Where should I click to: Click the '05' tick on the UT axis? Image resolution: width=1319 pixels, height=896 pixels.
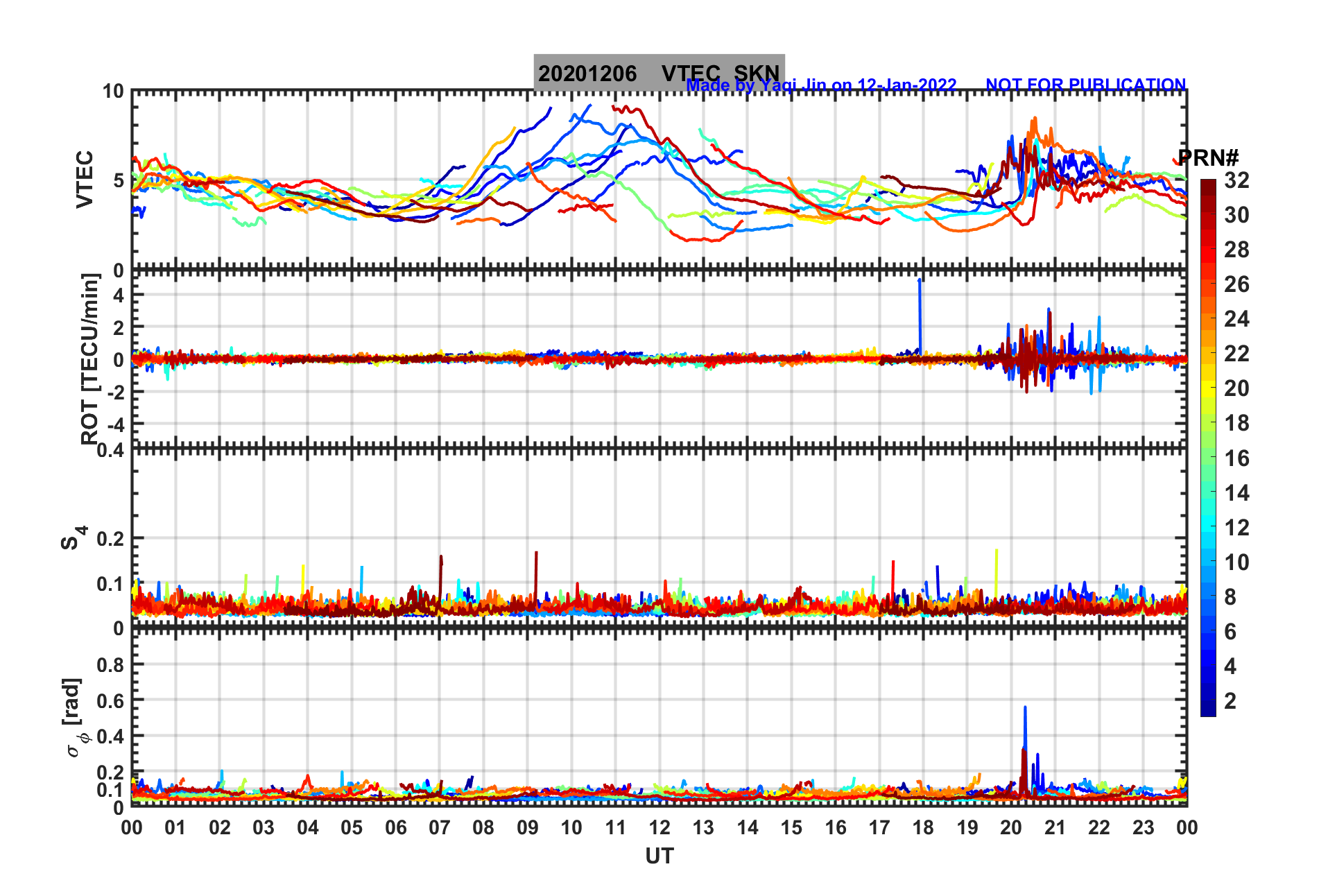(x=352, y=827)
